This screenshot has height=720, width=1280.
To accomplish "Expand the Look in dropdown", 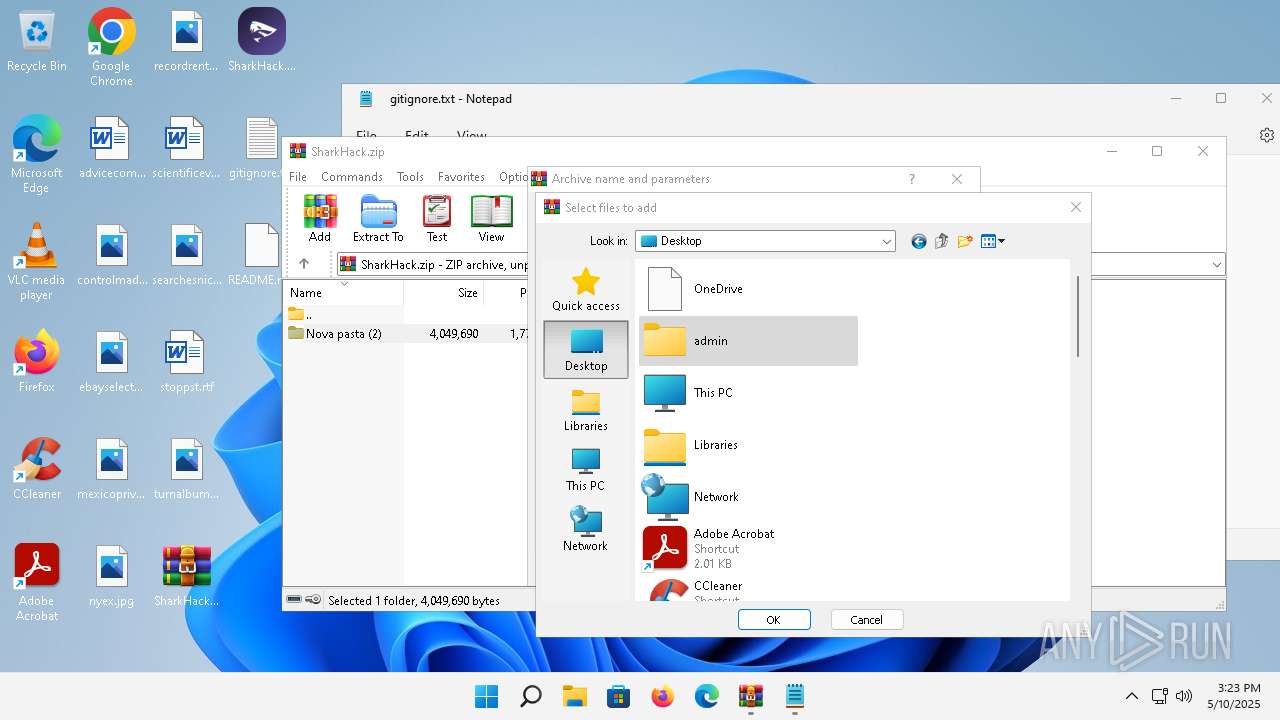I will (x=886, y=241).
